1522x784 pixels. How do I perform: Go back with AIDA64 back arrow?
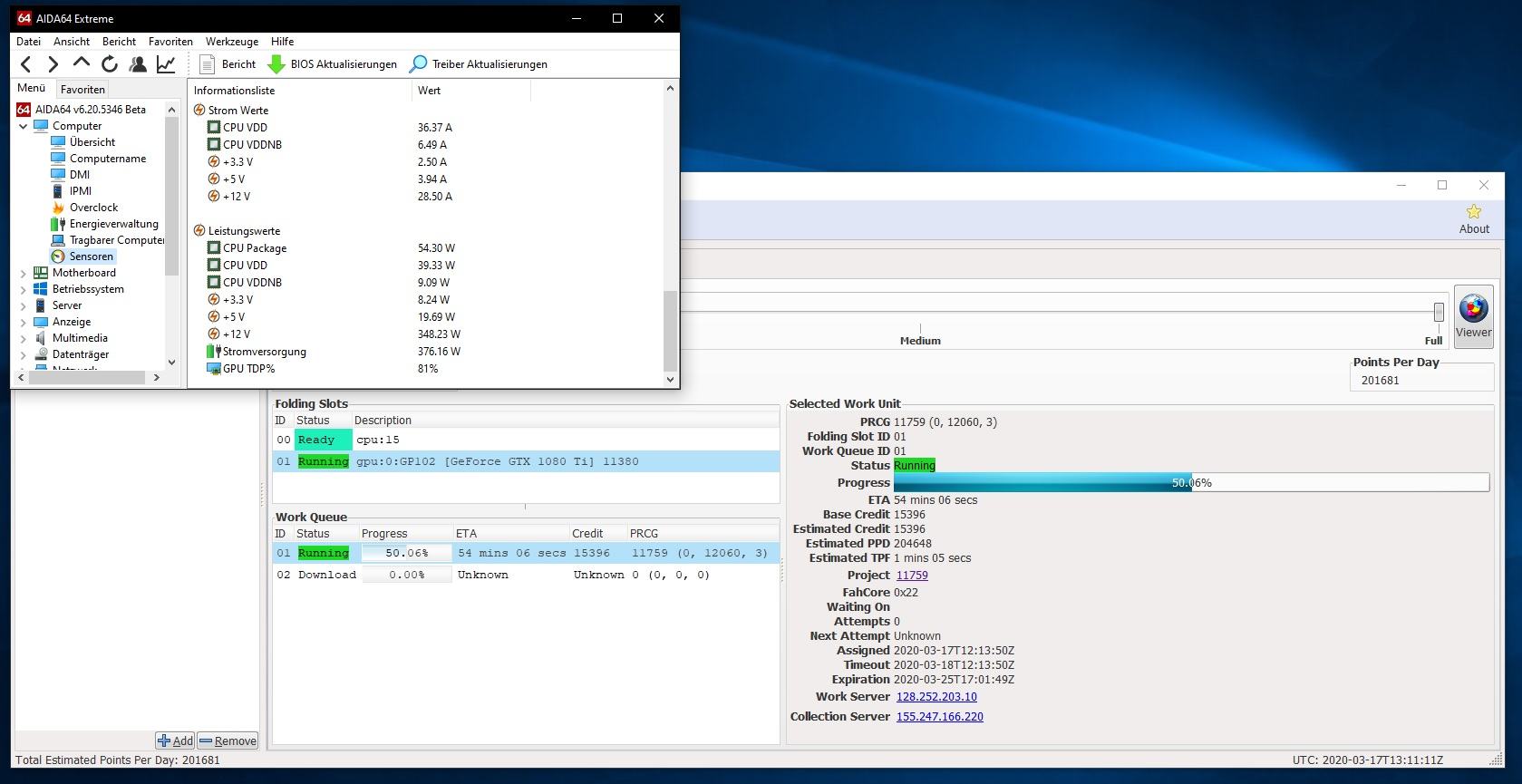tap(26, 63)
